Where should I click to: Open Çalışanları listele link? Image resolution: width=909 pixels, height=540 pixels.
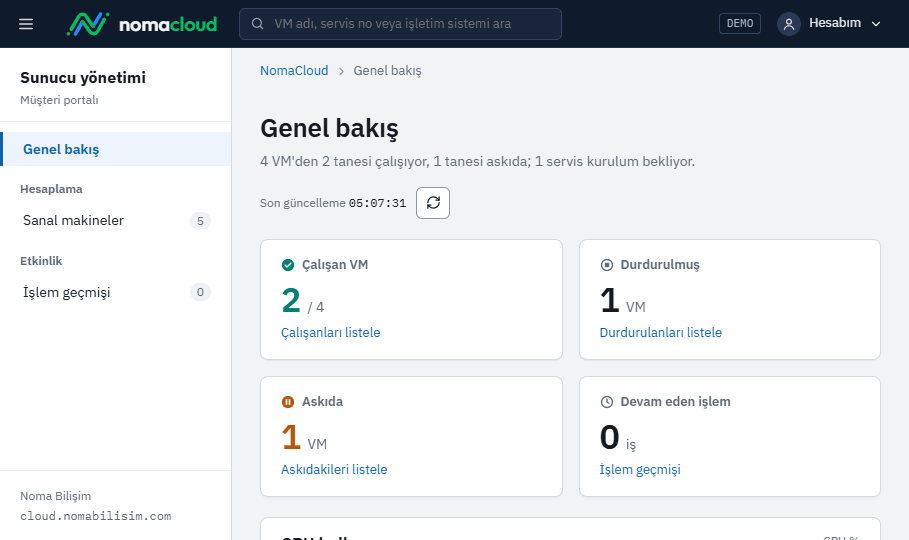pos(330,332)
